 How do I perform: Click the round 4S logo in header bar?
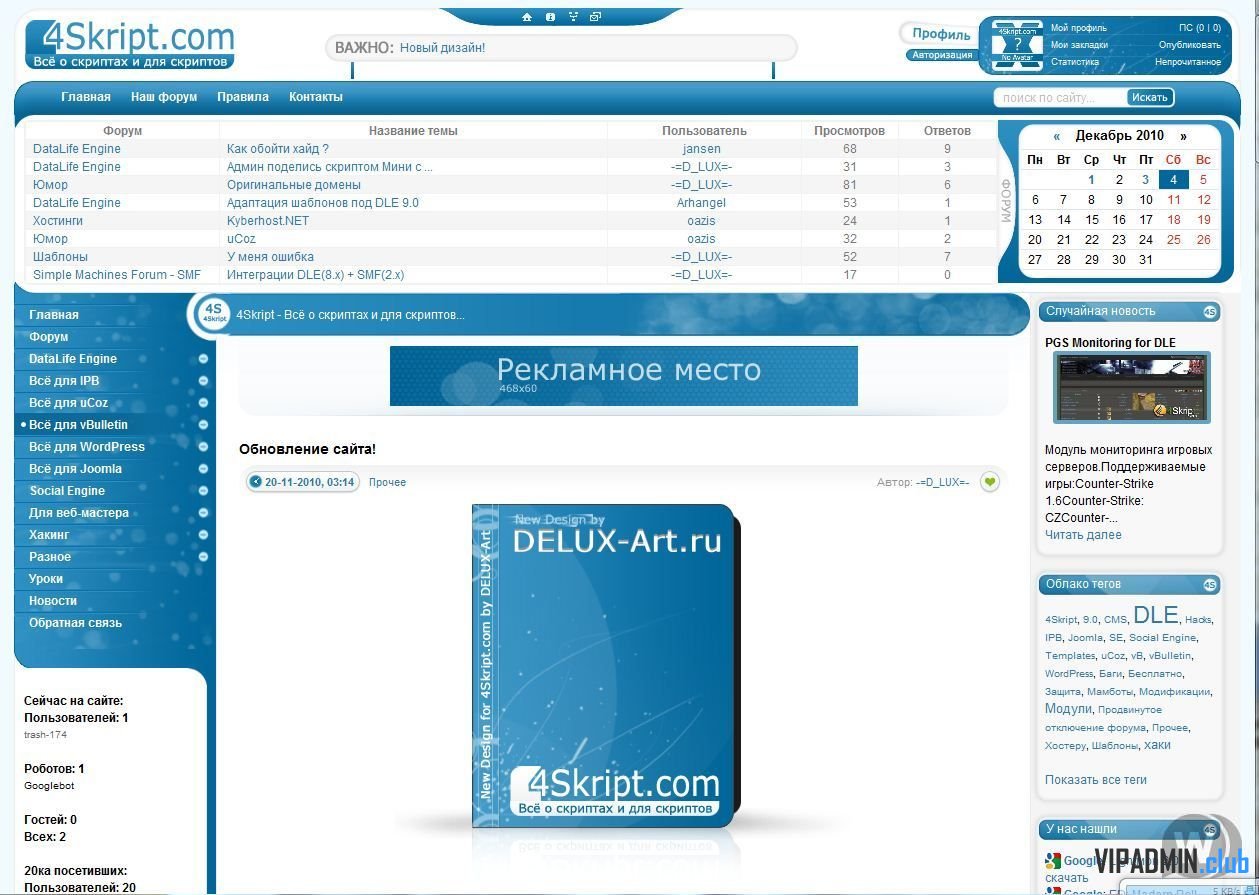pyautogui.click(x=212, y=314)
